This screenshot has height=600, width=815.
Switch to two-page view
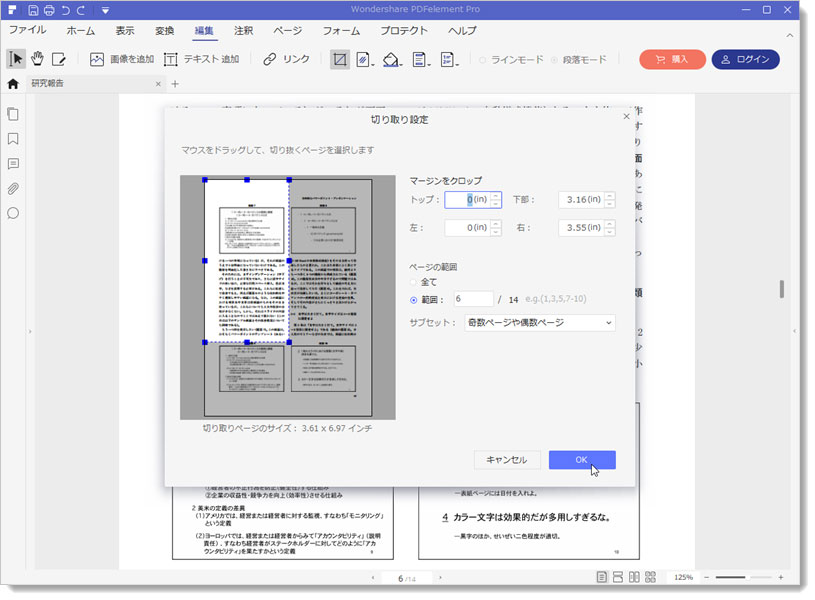click(x=634, y=577)
